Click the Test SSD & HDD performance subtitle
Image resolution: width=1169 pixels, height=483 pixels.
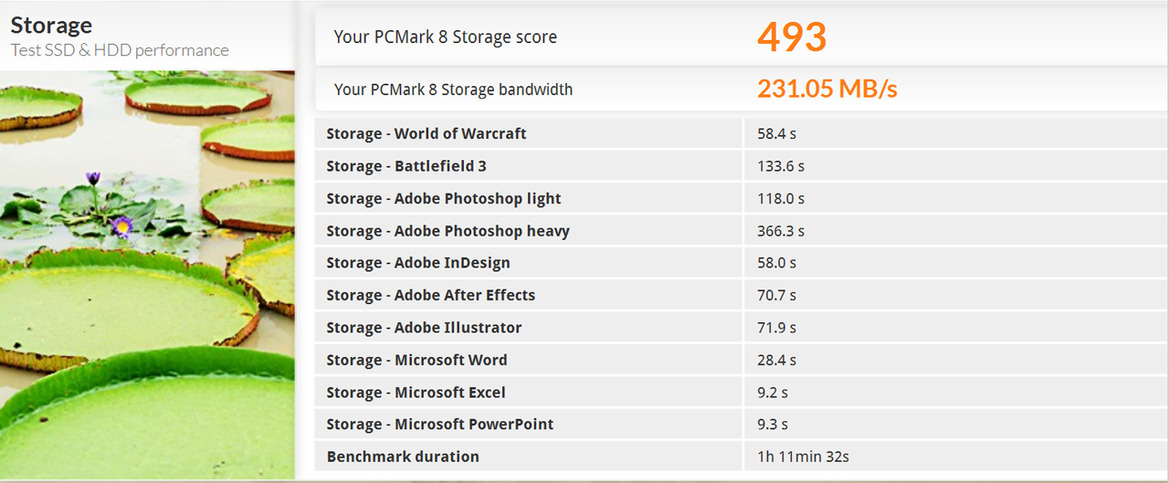119,51
